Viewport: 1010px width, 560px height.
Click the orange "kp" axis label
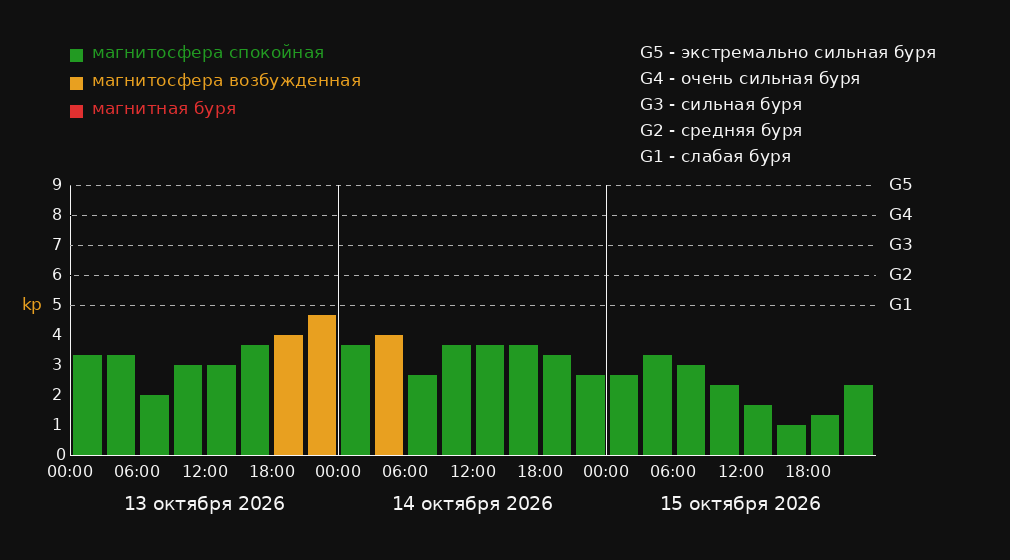(x=32, y=305)
